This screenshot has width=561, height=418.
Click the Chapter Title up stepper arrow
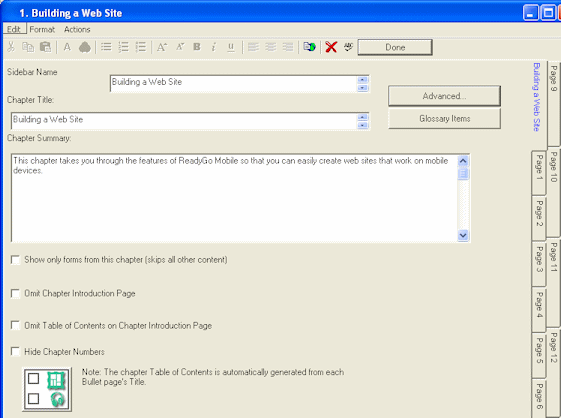[362, 117]
